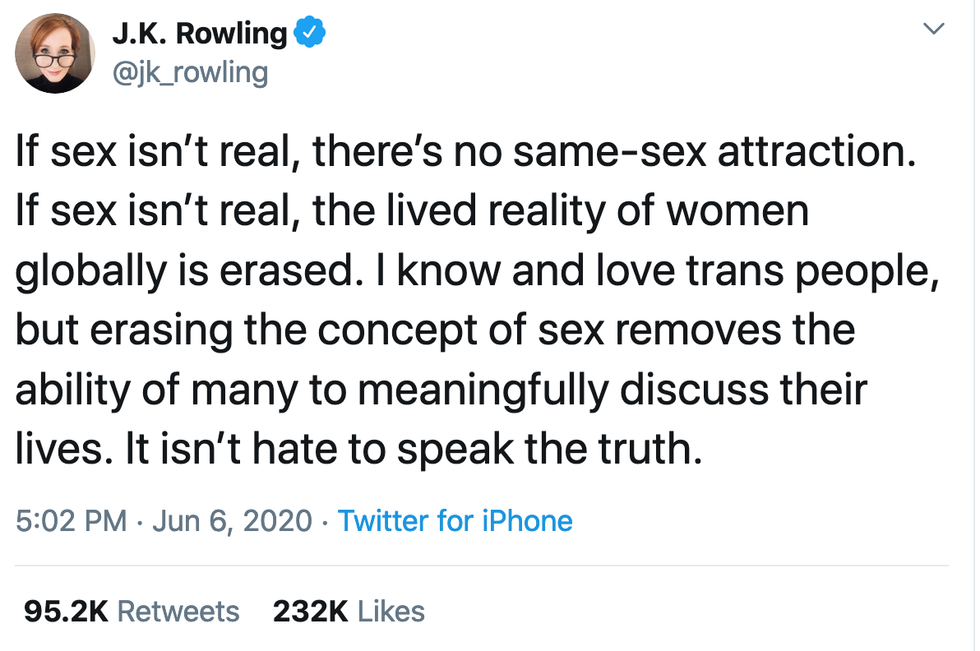Open the tweet options chevron menu
980x651 pixels.
point(931,31)
